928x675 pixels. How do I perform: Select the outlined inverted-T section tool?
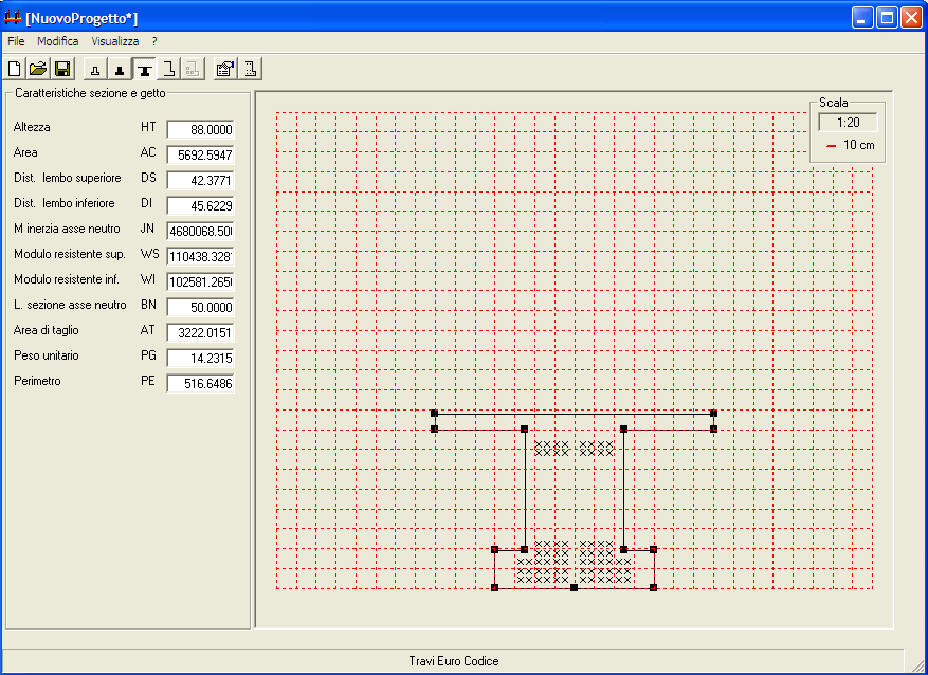pos(96,69)
